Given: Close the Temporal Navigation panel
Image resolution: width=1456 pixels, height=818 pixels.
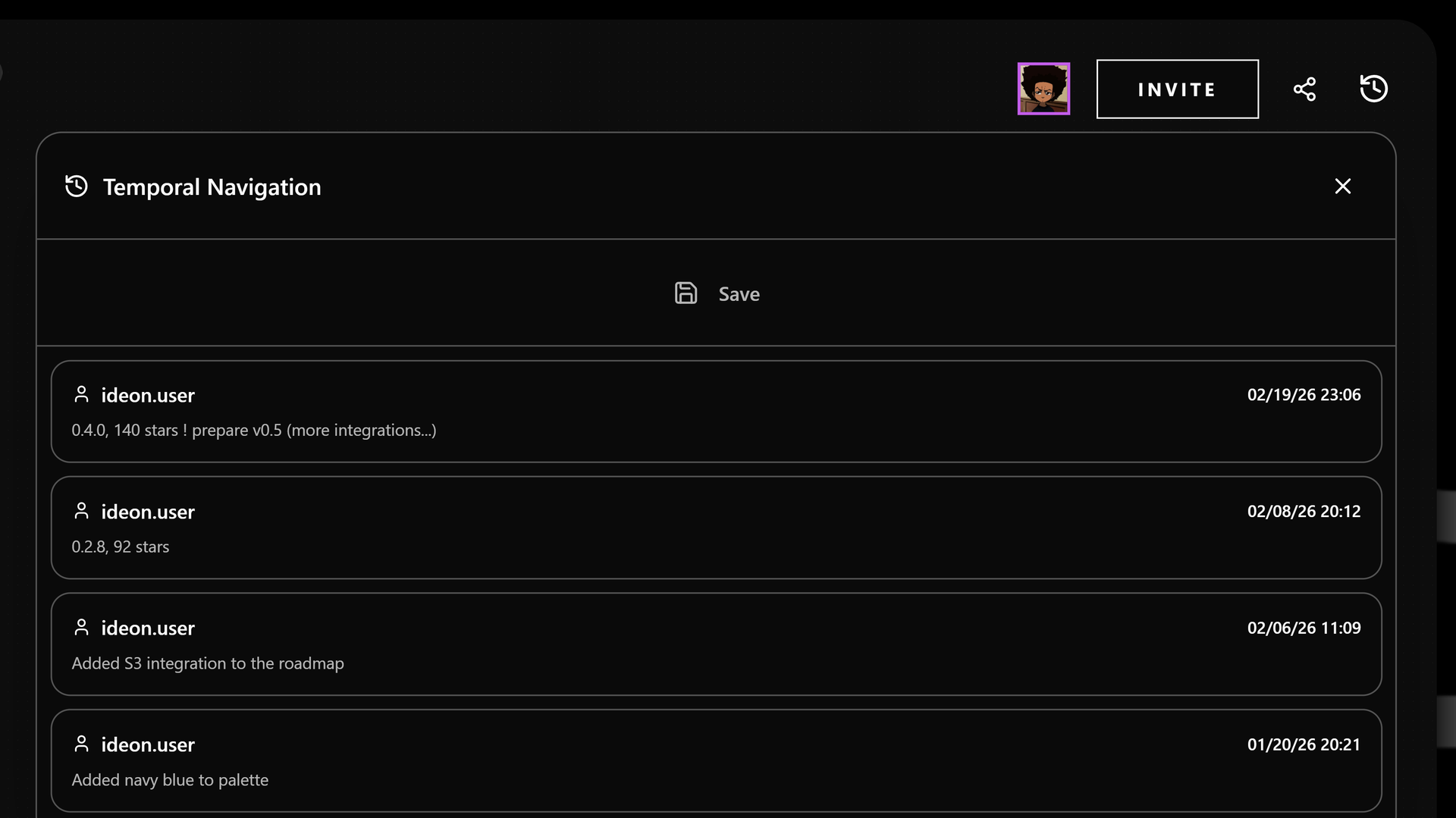Looking at the screenshot, I should (1342, 186).
